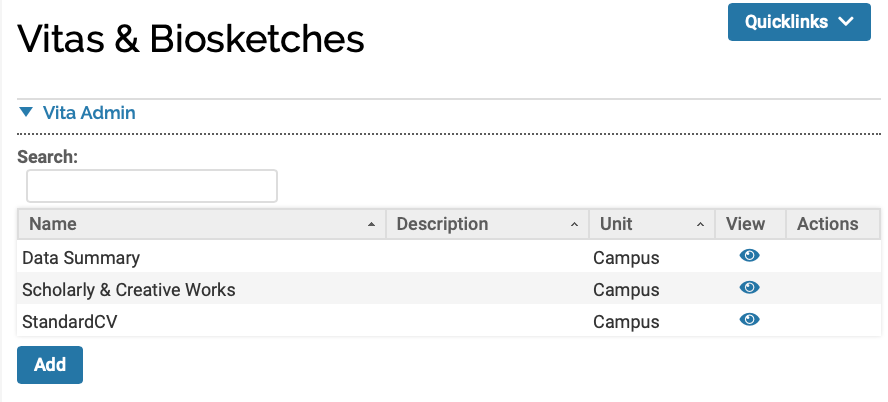This screenshot has width=888, height=402.
Task: Click the Vita Admin section link
Action: (89, 113)
